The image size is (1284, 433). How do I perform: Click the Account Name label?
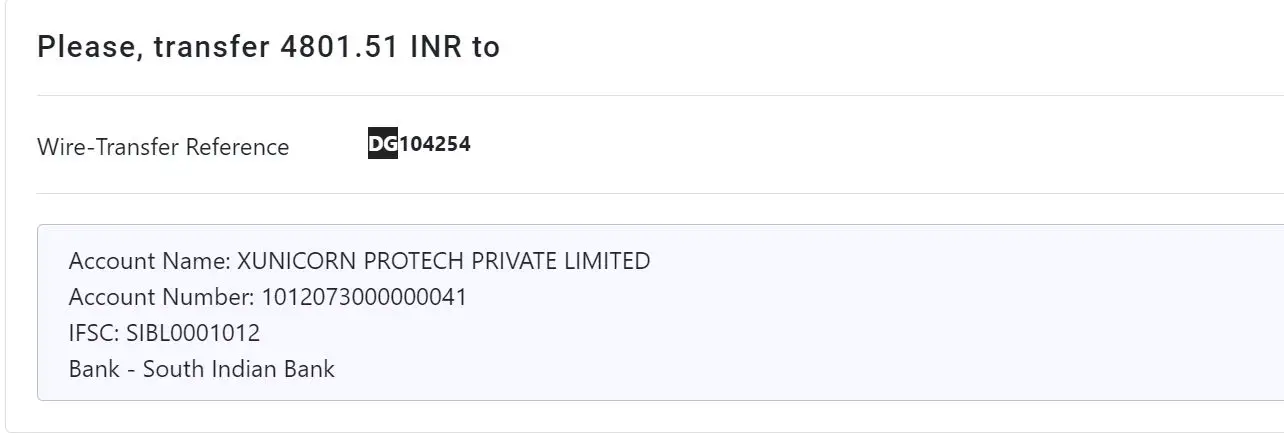(x=149, y=261)
